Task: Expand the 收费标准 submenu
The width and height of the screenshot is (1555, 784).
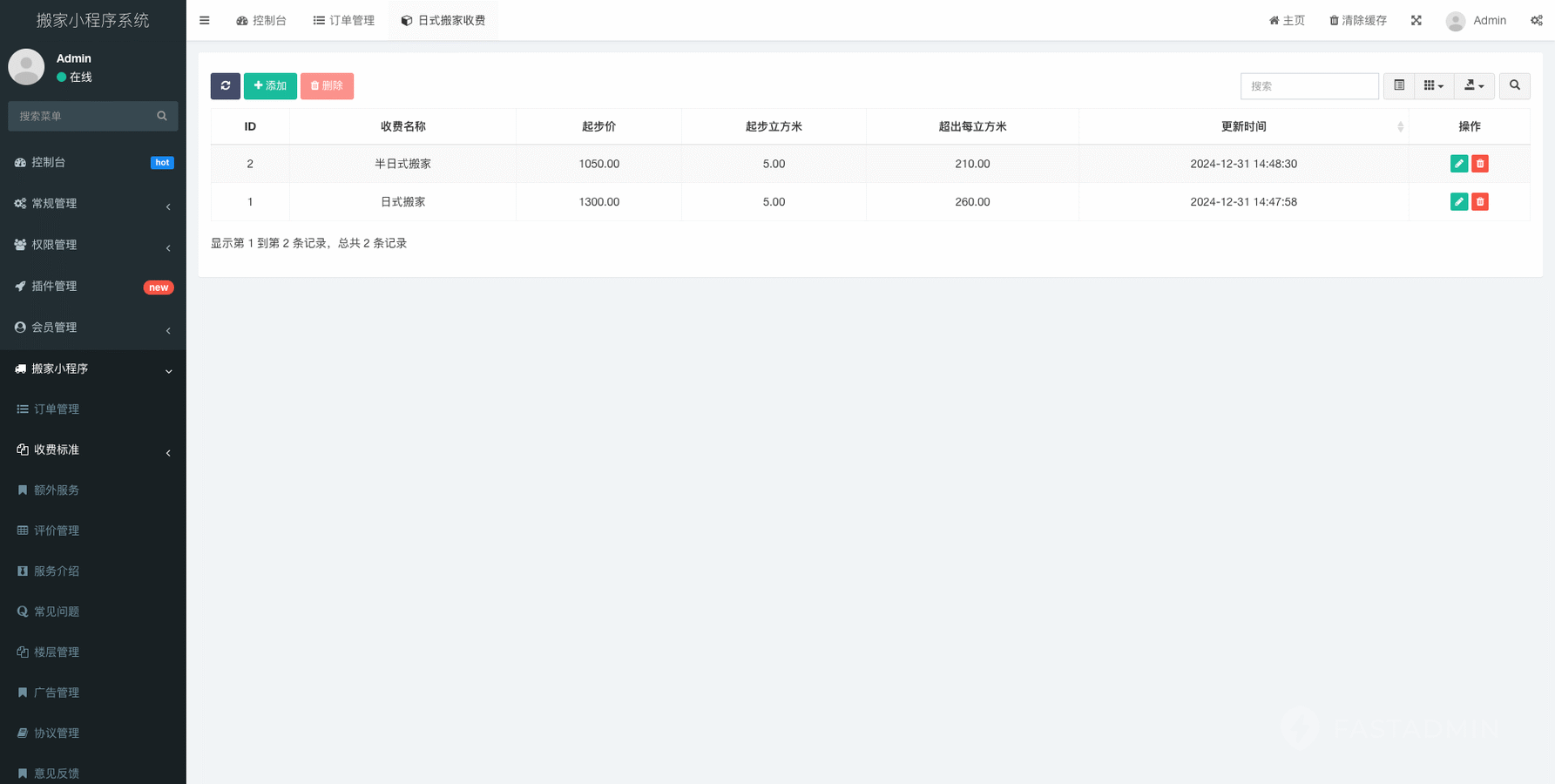Action: [92, 449]
